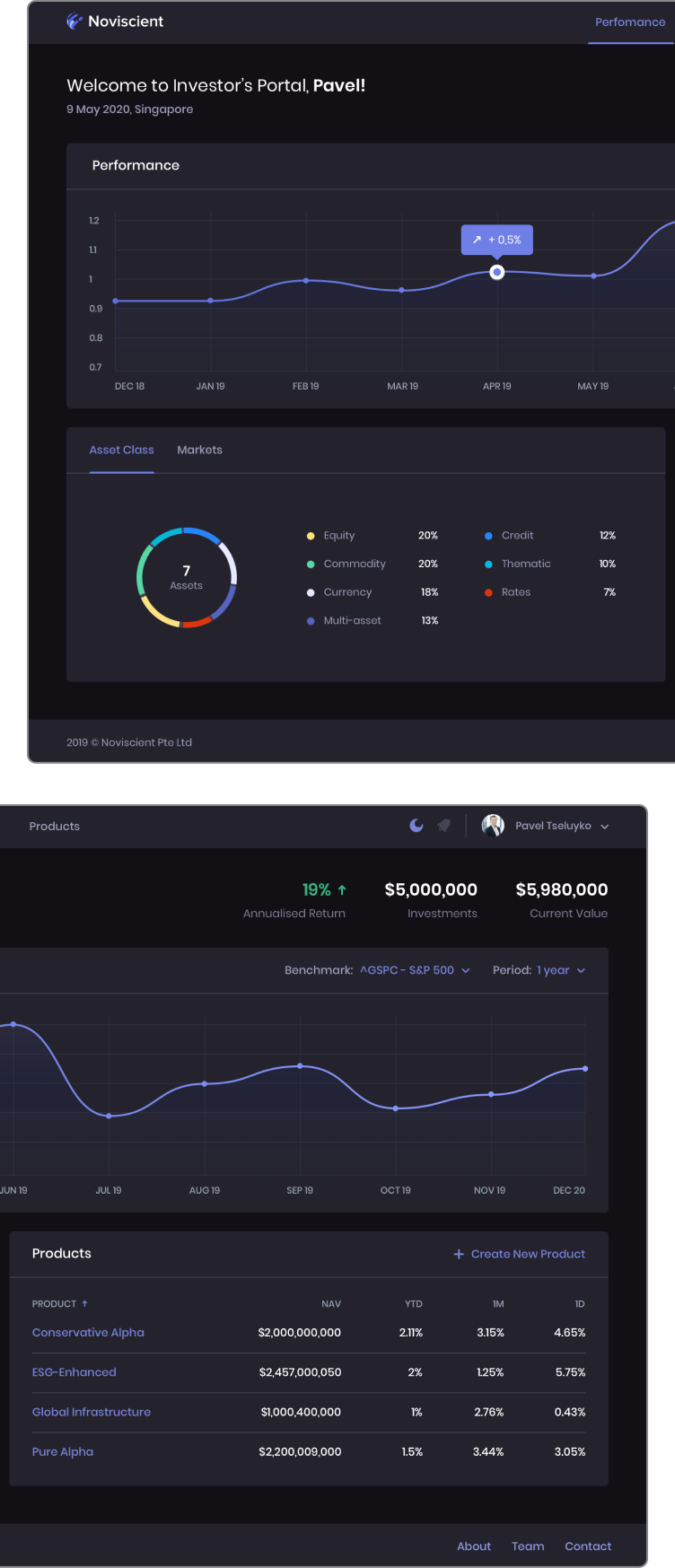
Task: Click the 1D column header
Action: 580,1303
